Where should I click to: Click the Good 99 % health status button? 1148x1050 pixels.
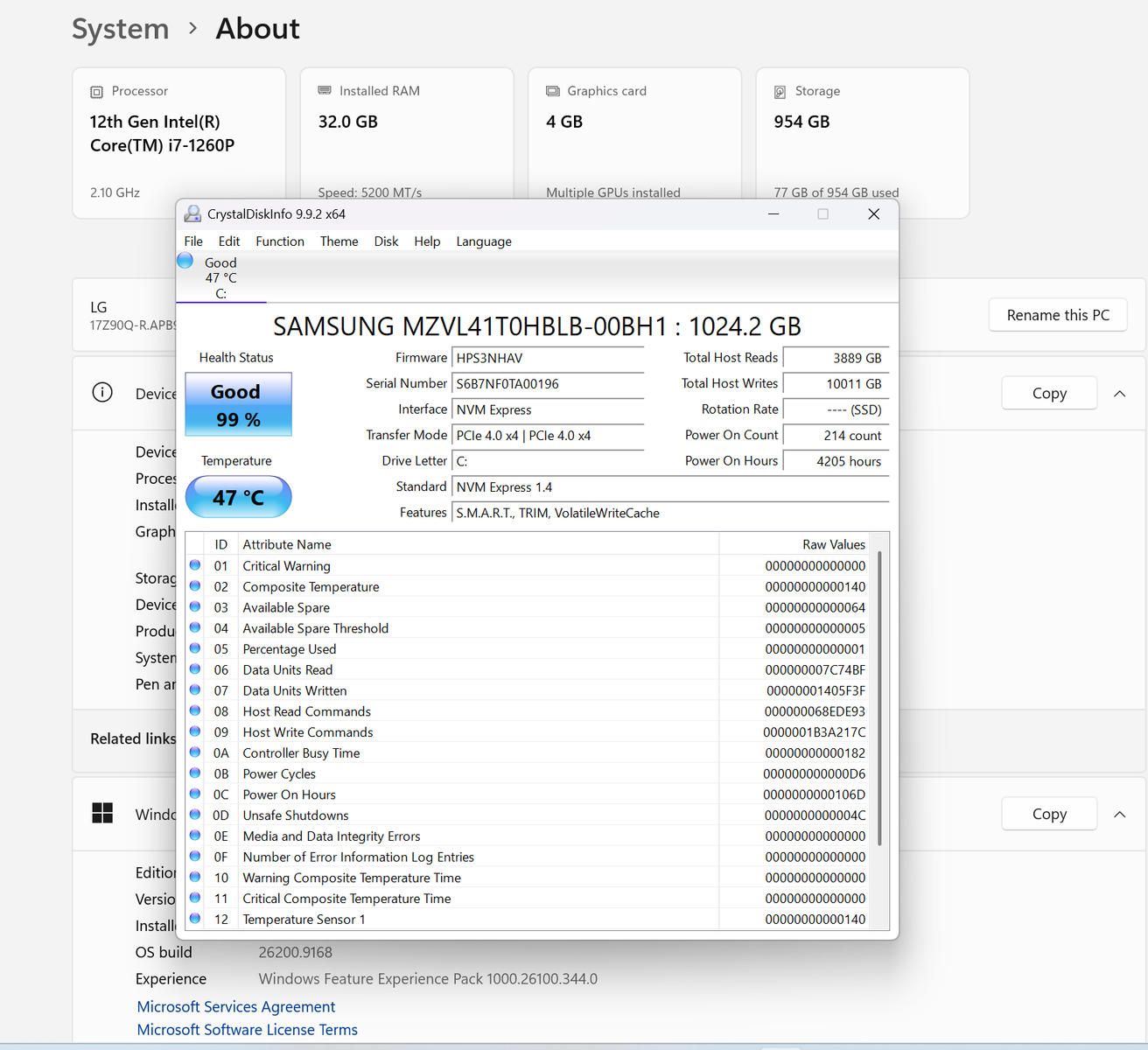238,404
